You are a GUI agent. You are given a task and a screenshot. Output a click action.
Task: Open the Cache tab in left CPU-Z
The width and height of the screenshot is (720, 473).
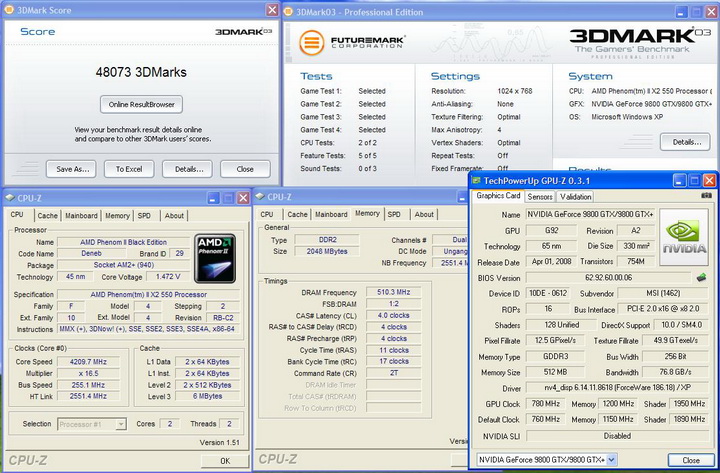coord(47,215)
